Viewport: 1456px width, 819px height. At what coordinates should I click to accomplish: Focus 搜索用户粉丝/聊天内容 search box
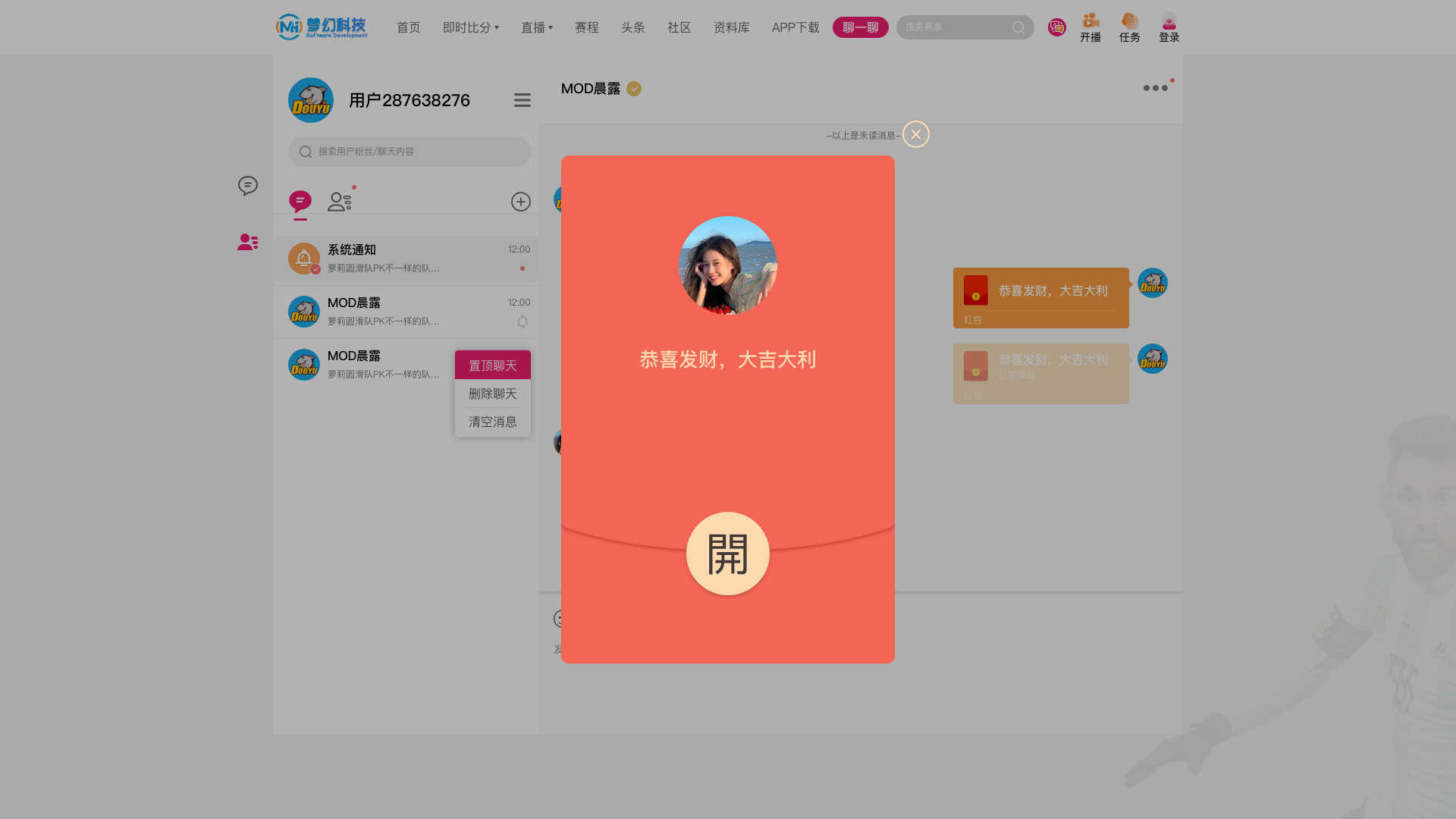[x=409, y=152]
